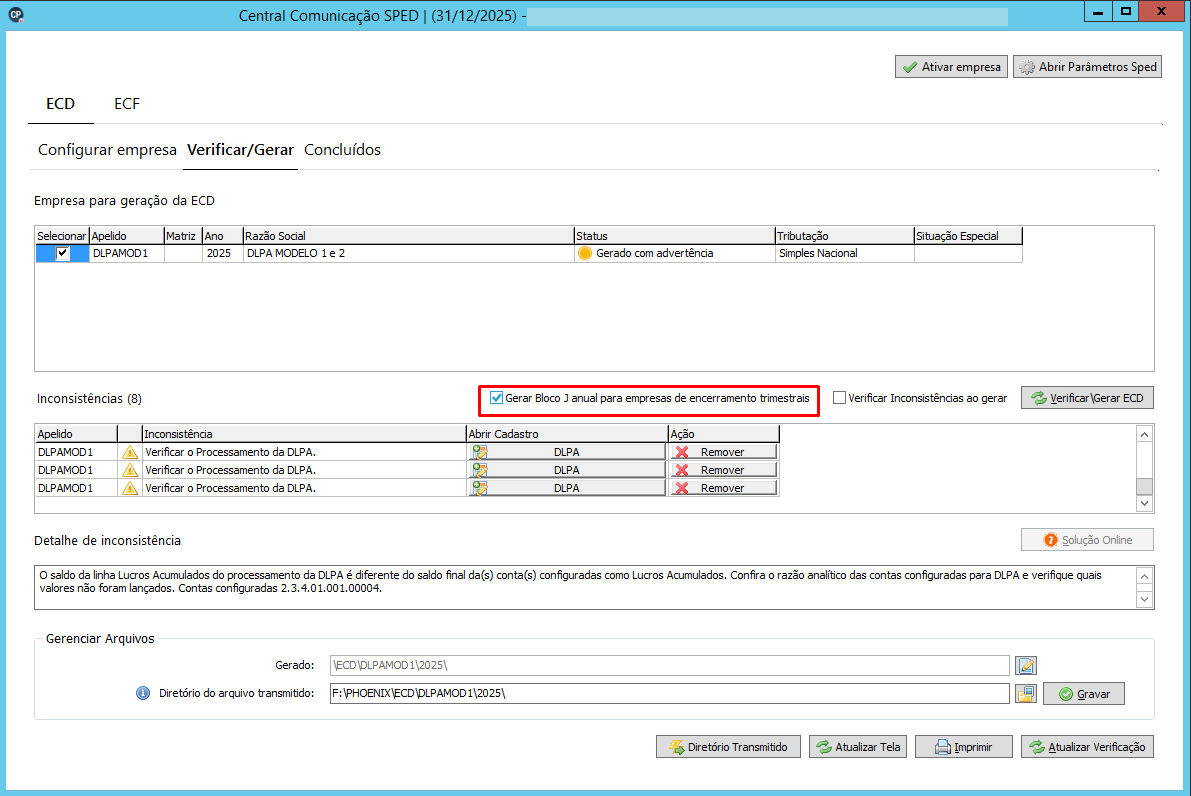This screenshot has width=1191, height=796.
Task: Open the Configurar empresa sub-tab
Action: (x=107, y=150)
